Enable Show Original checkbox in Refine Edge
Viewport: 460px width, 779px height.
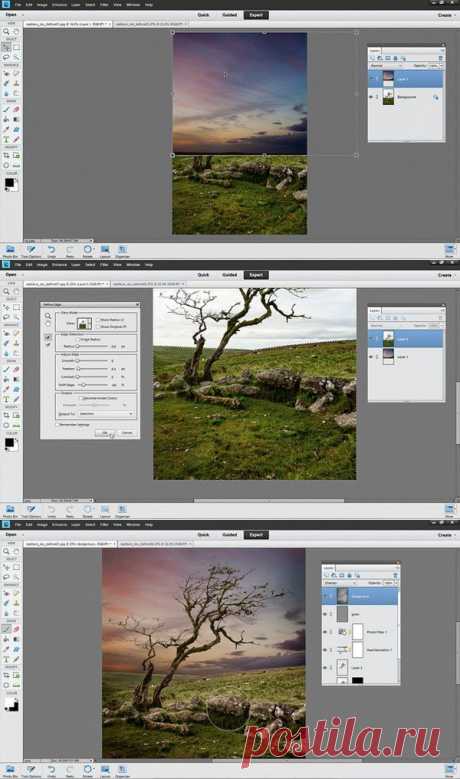click(x=98, y=326)
